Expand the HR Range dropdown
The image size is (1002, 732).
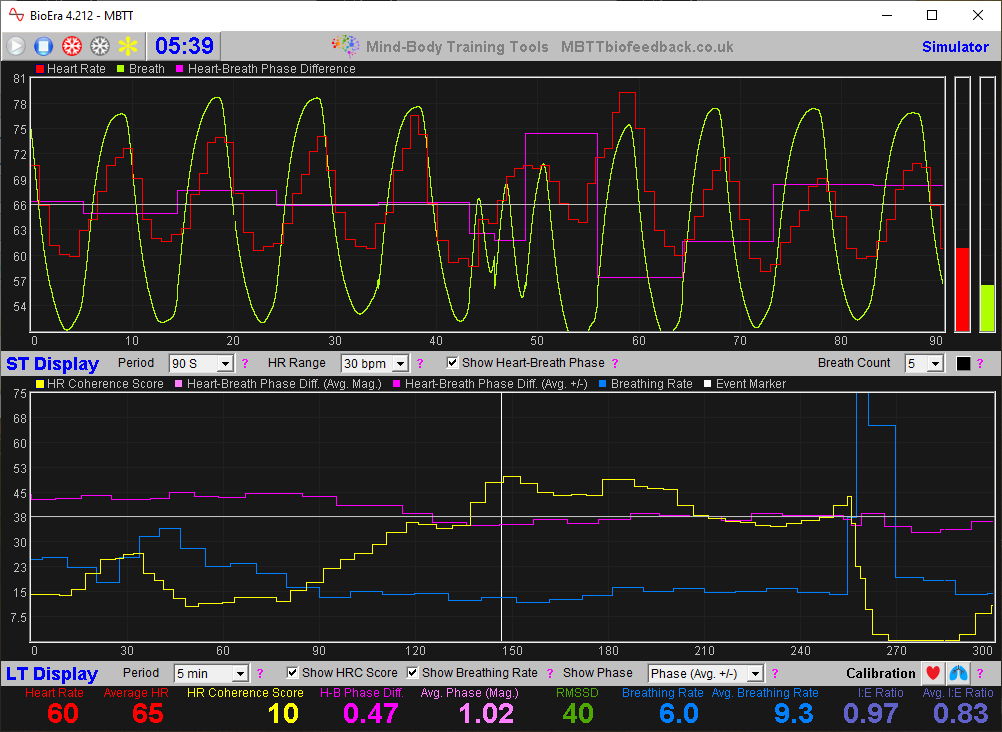pos(374,363)
